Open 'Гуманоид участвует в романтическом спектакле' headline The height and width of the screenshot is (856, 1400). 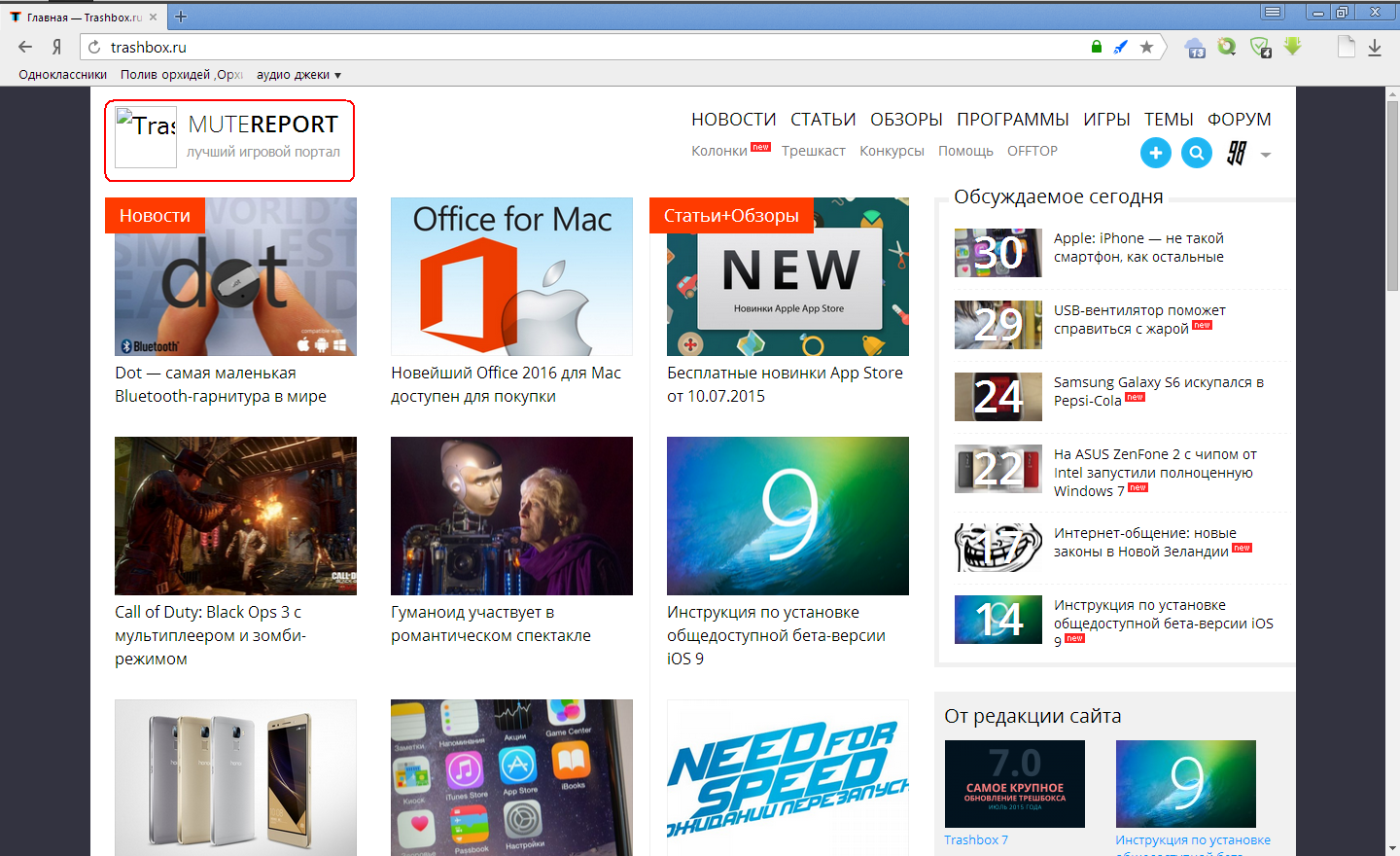(491, 624)
